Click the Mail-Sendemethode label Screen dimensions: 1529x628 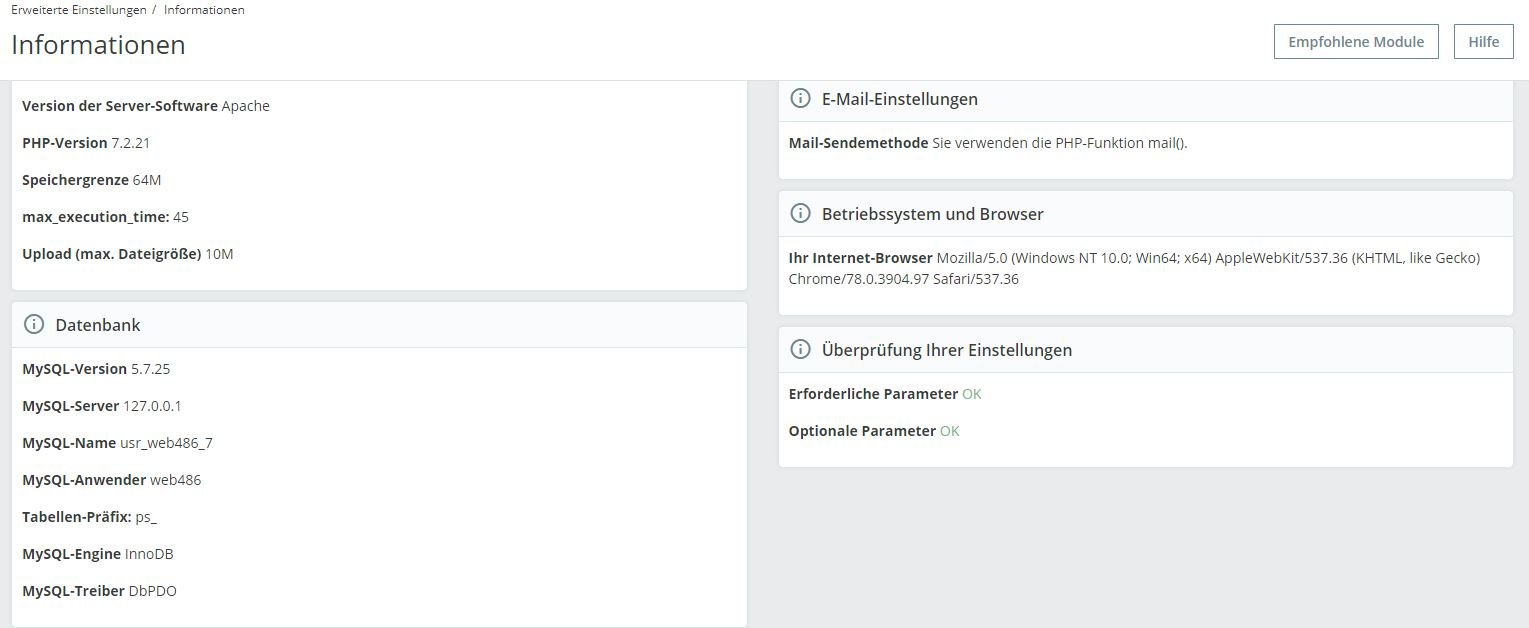(858, 143)
